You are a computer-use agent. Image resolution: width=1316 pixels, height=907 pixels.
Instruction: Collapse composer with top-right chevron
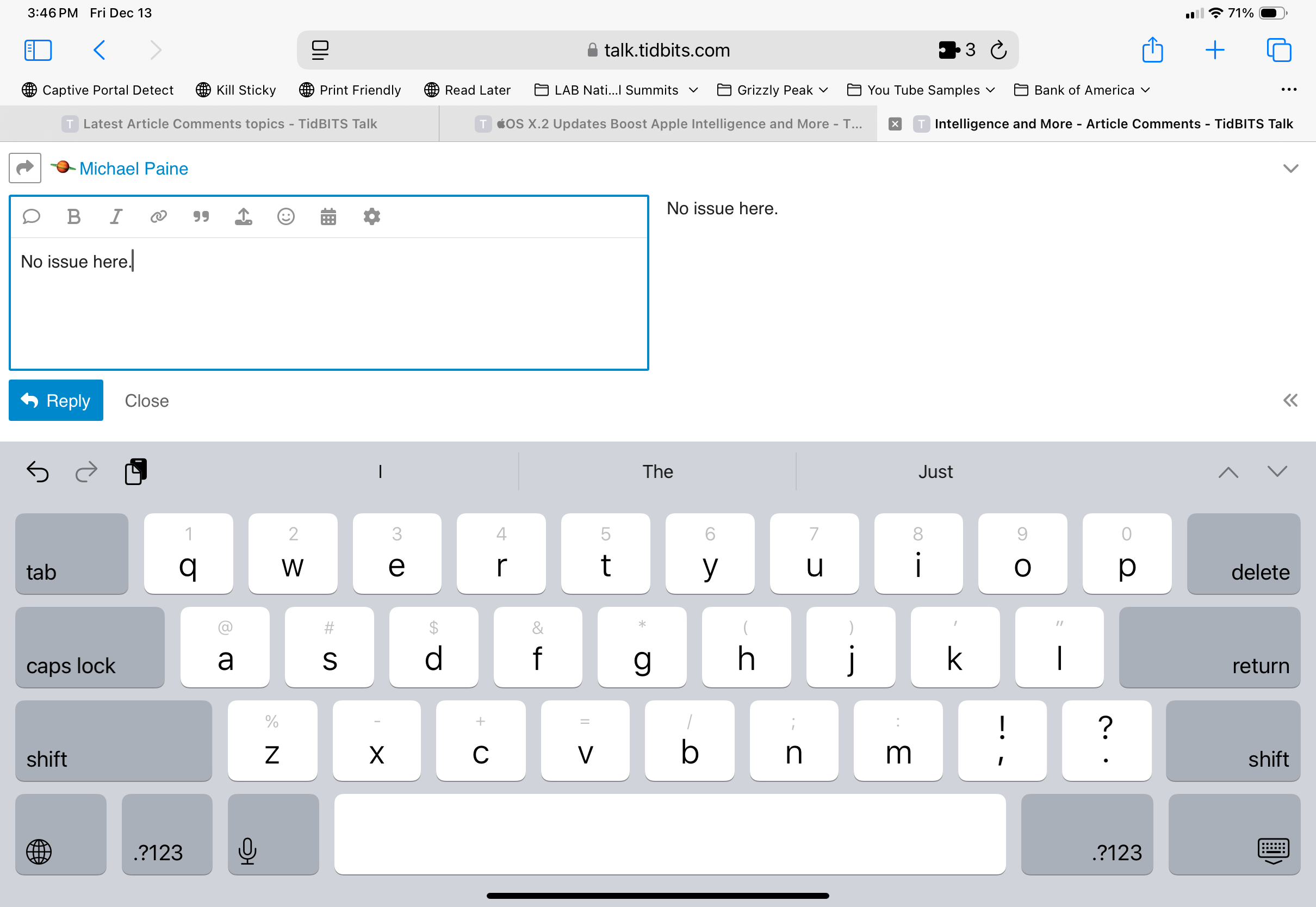1290,168
